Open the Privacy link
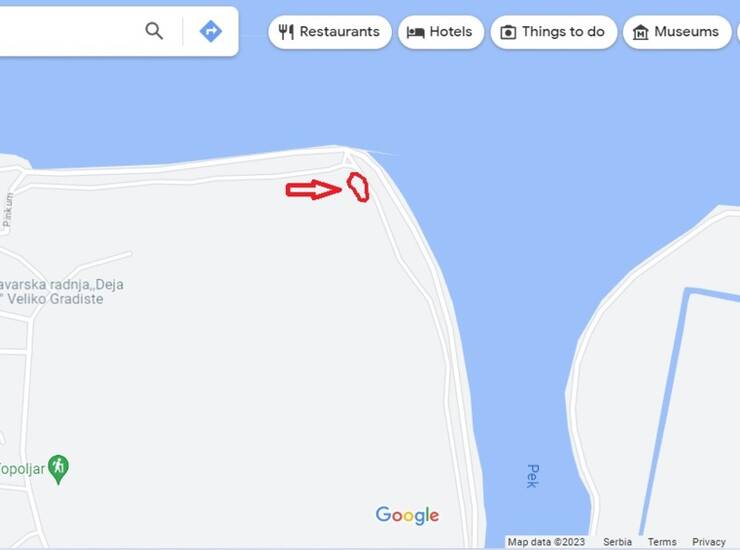 [708, 542]
